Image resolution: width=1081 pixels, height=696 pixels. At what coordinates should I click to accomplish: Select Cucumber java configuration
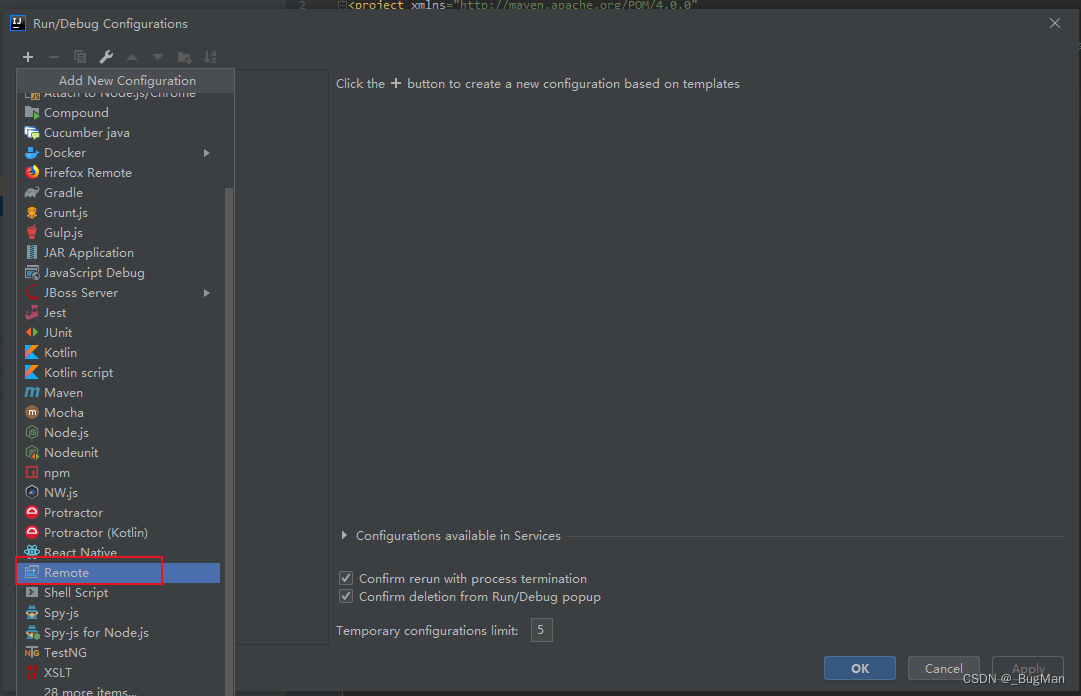tap(119, 132)
